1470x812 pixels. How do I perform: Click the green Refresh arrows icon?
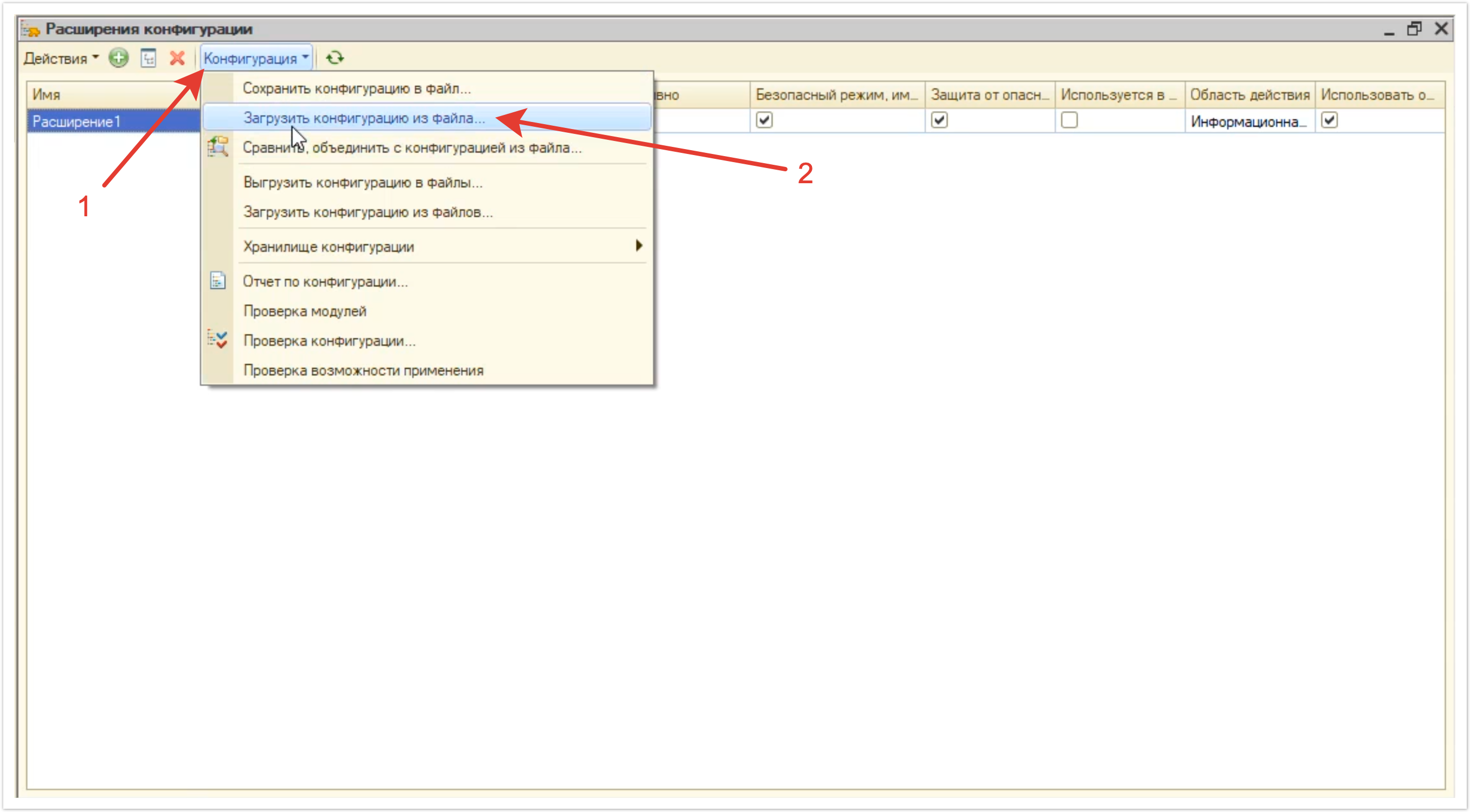[335, 58]
